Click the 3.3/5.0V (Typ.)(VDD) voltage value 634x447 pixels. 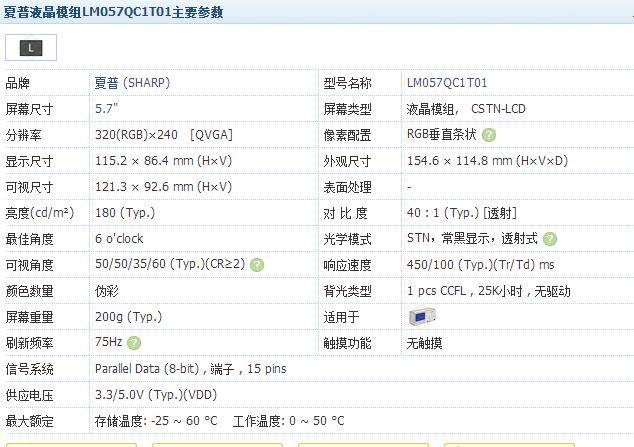156,395
